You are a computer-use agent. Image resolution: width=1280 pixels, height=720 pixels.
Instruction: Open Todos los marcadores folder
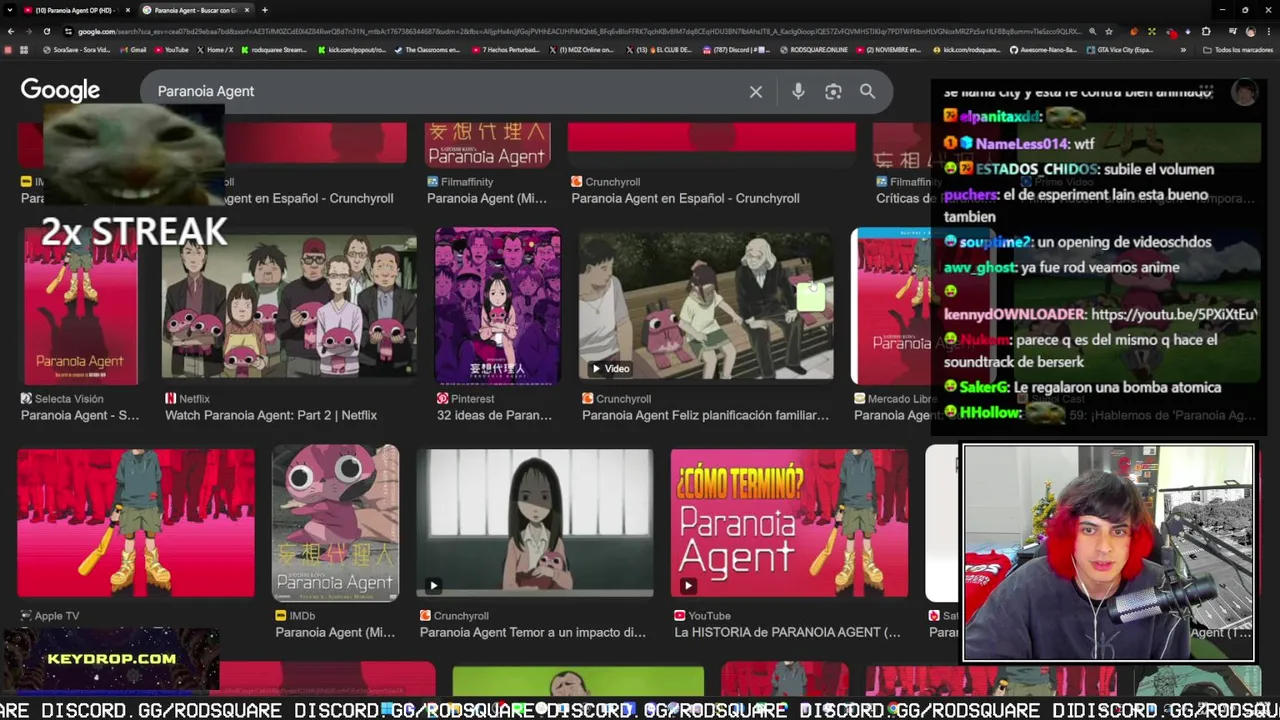coord(1237,50)
